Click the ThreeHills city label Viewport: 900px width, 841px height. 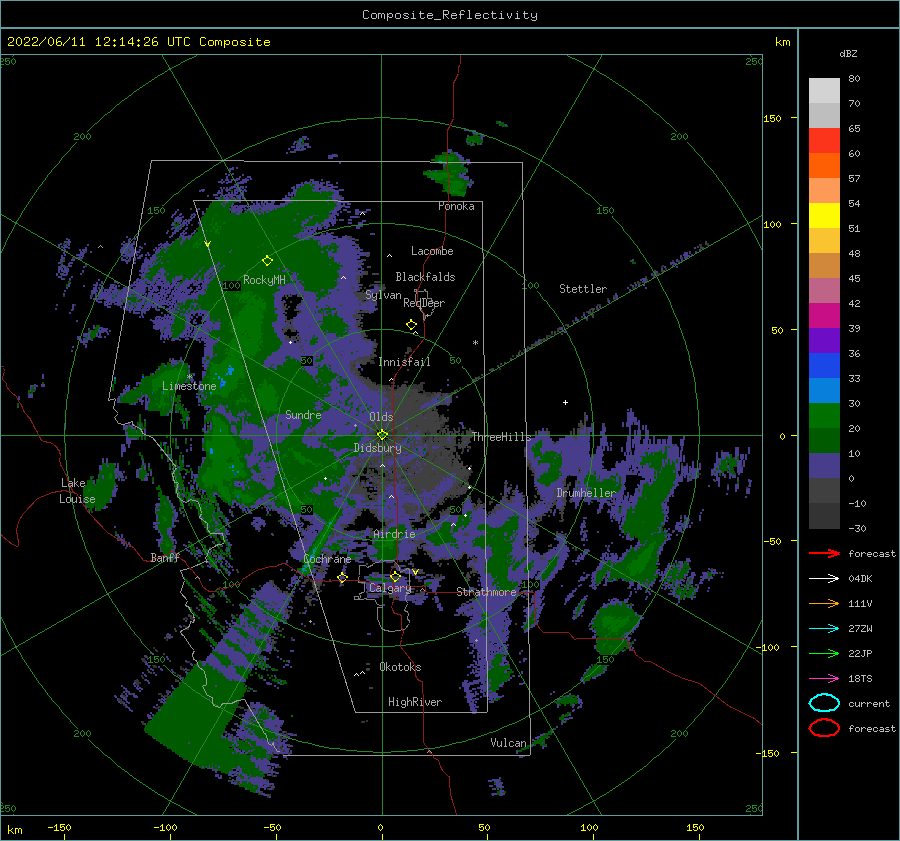tap(502, 437)
